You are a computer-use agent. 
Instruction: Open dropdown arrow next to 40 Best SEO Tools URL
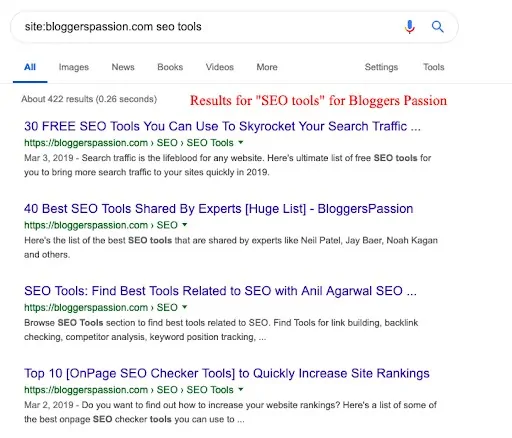(185, 225)
